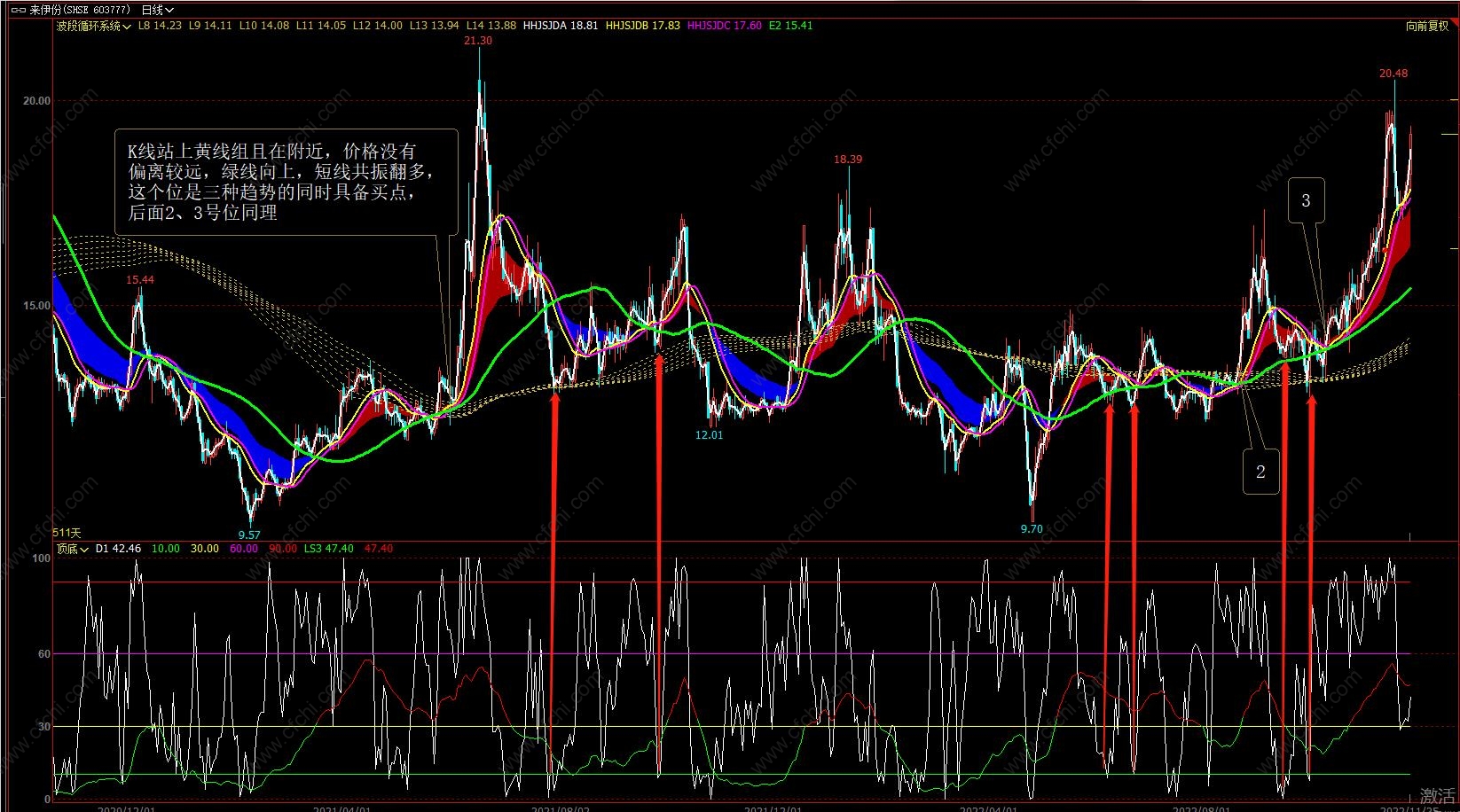Click the 18.39 high price label
The height and width of the screenshot is (812, 1460).
click(x=848, y=160)
